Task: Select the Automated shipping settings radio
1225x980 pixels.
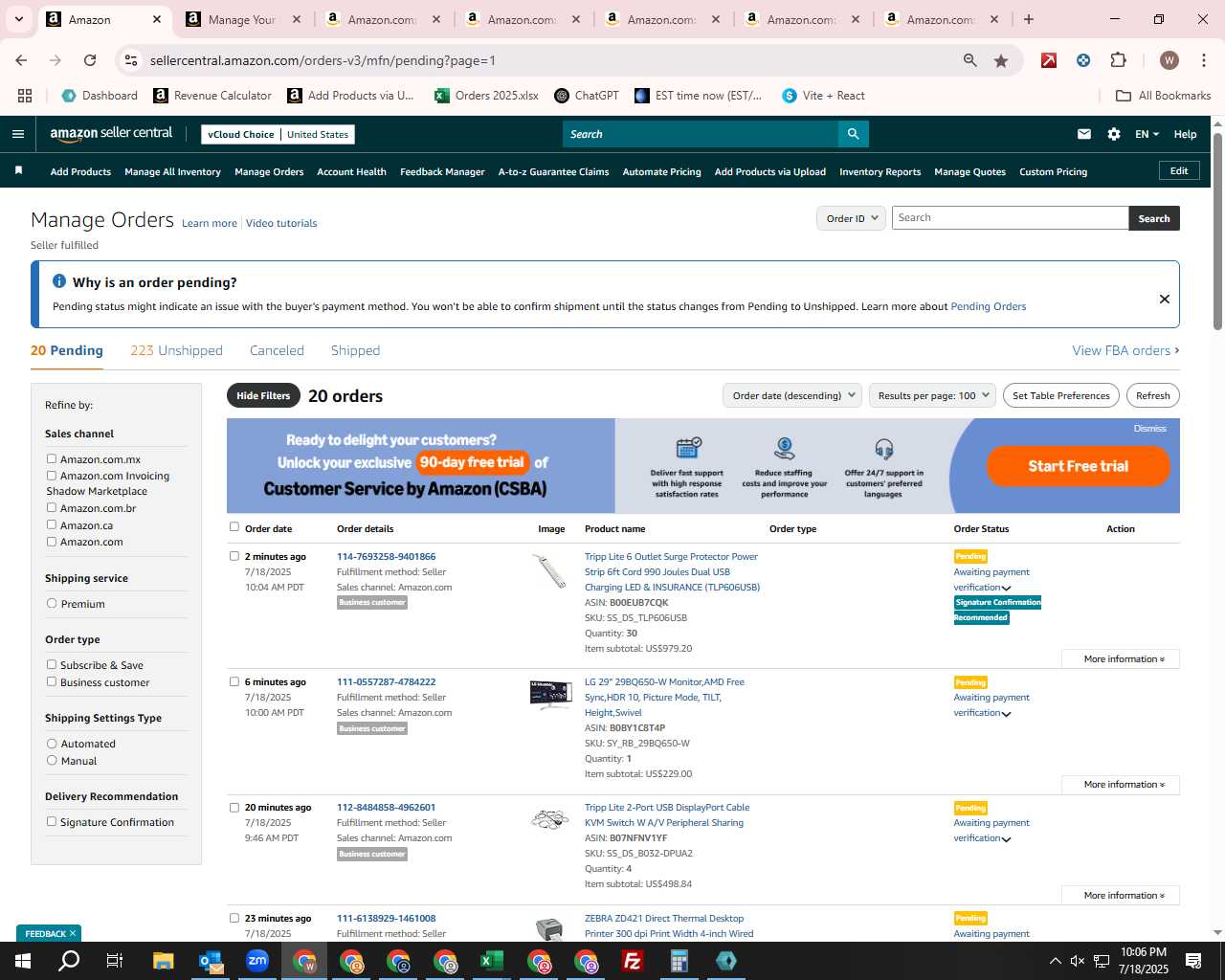Action: coord(52,744)
